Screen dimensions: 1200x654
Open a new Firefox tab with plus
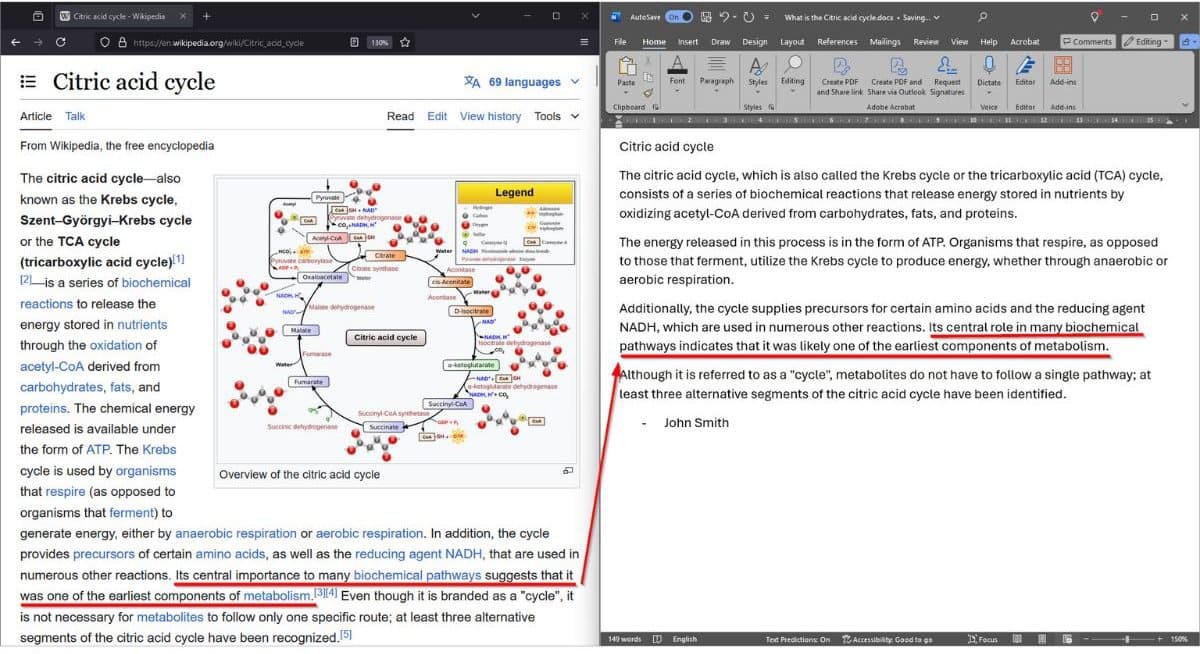click(x=206, y=16)
